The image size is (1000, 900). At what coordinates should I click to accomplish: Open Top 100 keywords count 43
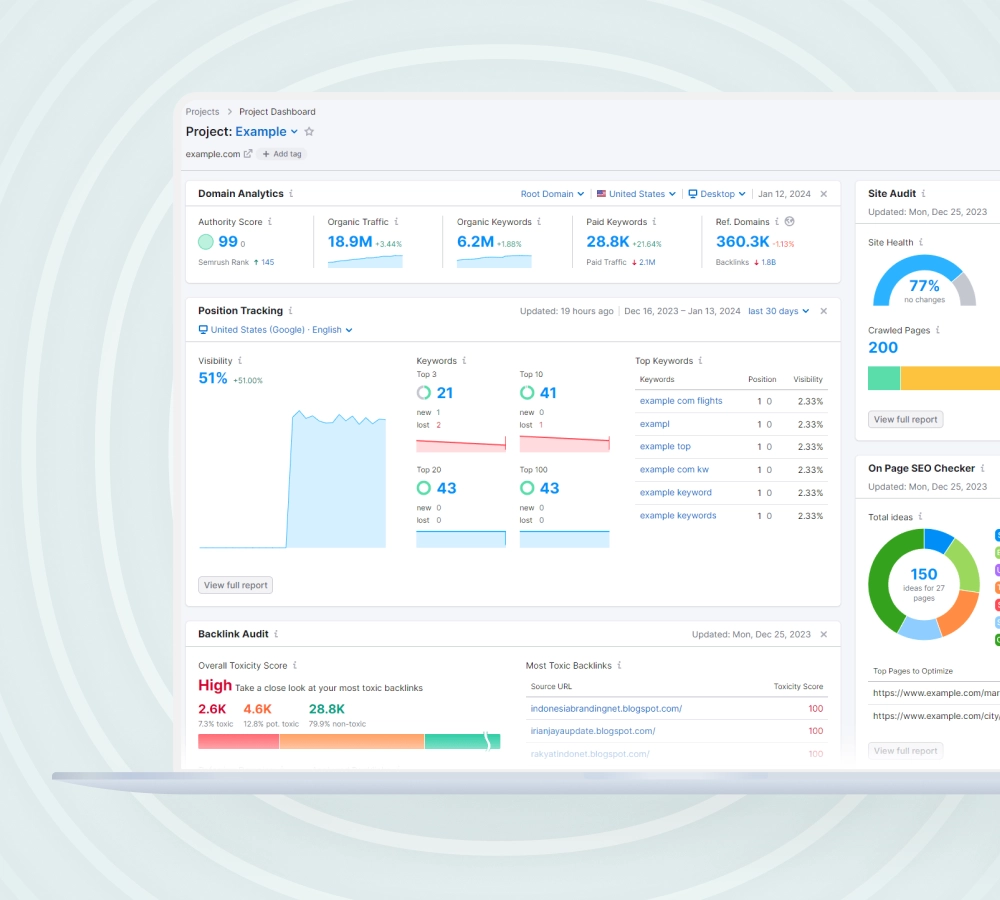click(550, 489)
